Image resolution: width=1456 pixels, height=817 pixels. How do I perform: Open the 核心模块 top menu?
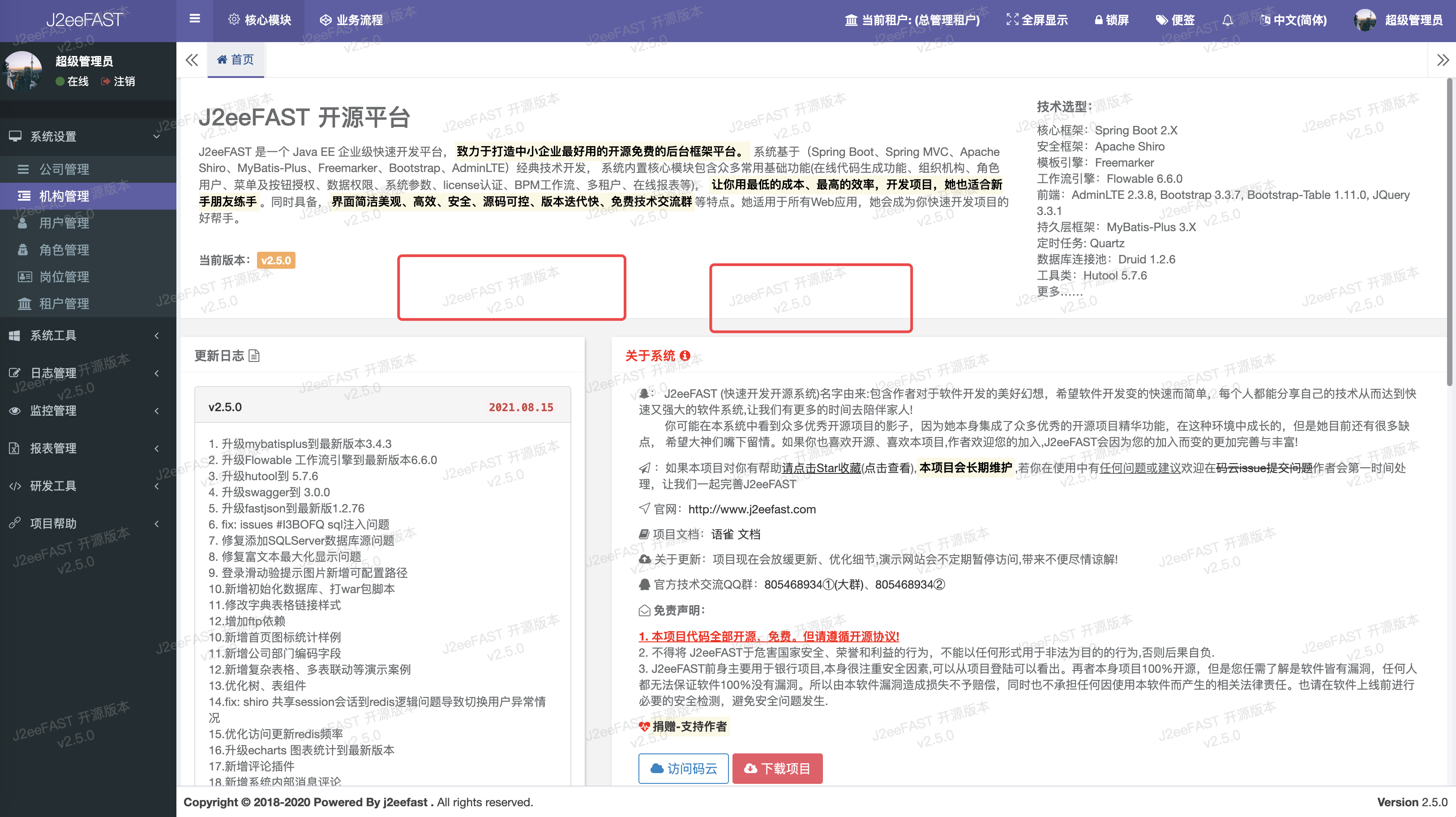[x=259, y=20]
